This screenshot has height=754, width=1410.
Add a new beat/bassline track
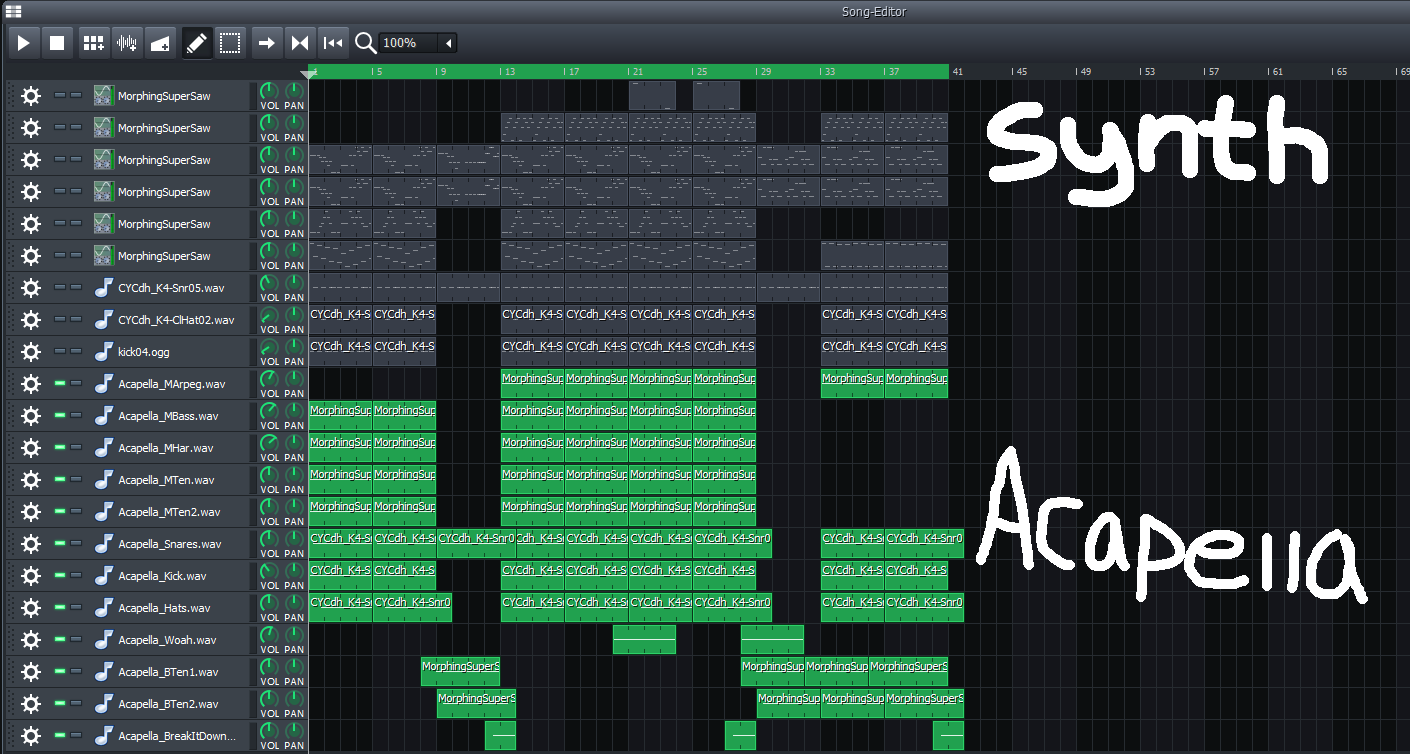(x=93, y=43)
